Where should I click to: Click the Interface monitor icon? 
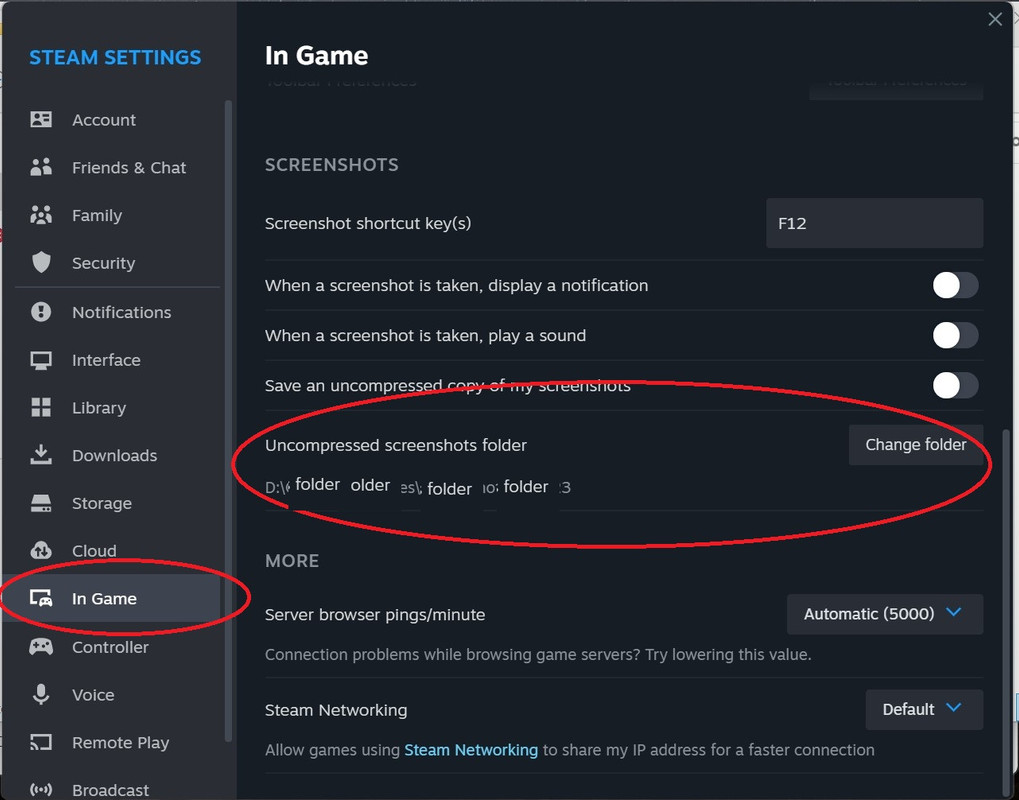pos(41,360)
